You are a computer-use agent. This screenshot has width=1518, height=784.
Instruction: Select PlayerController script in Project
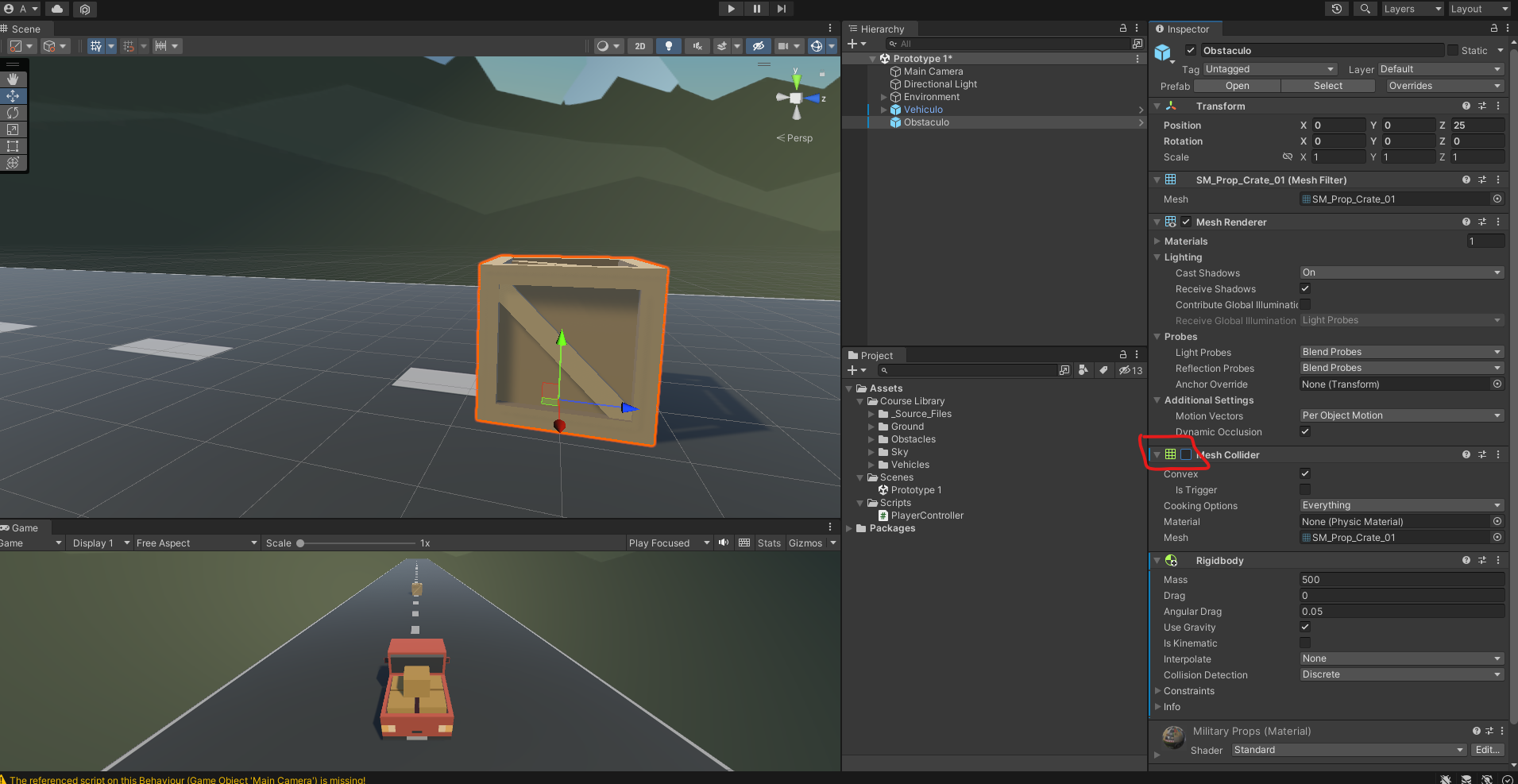pos(926,516)
